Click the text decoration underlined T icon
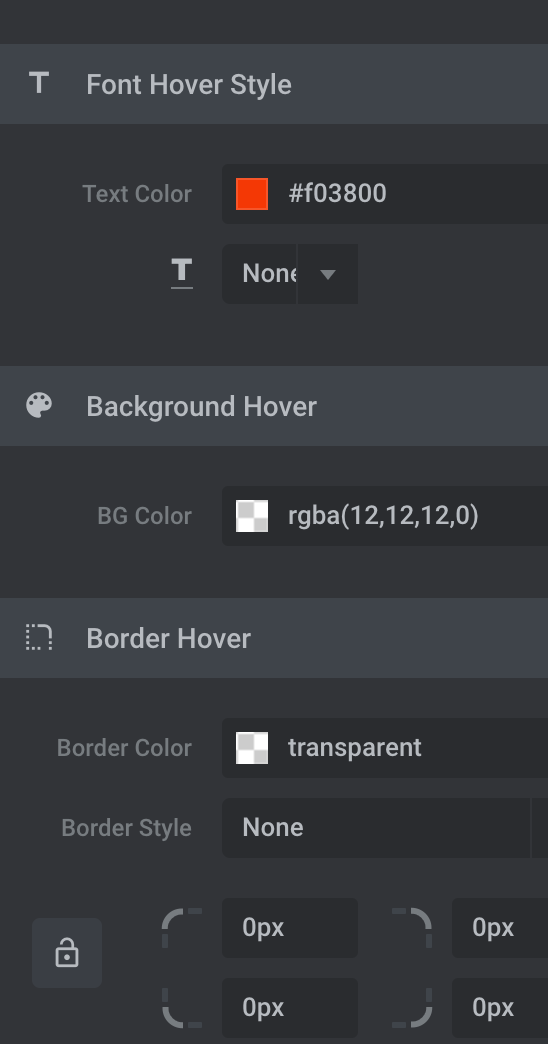The width and height of the screenshot is (548, 1044). (182, 274)
